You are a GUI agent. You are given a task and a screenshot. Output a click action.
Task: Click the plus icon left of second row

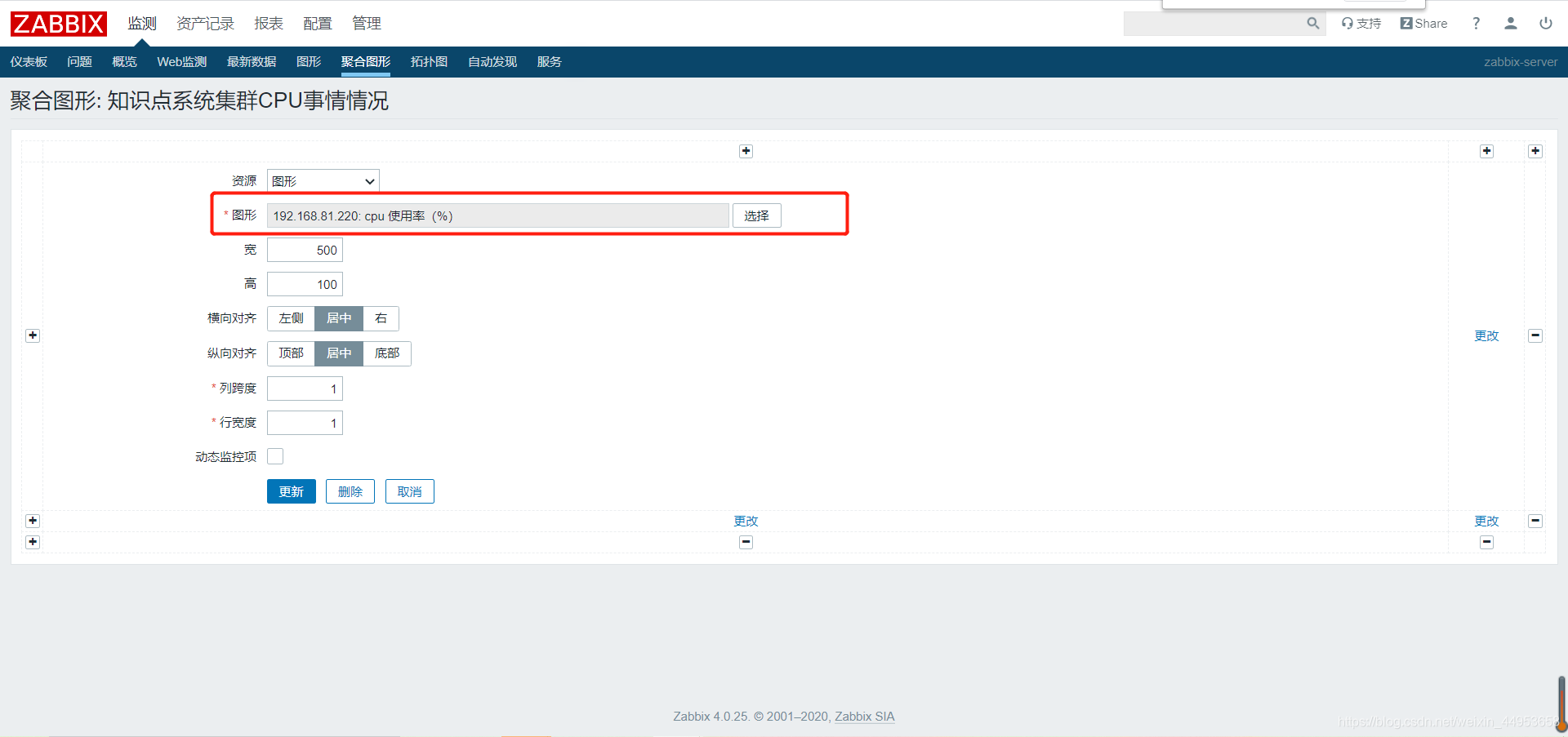click(33, 521)
